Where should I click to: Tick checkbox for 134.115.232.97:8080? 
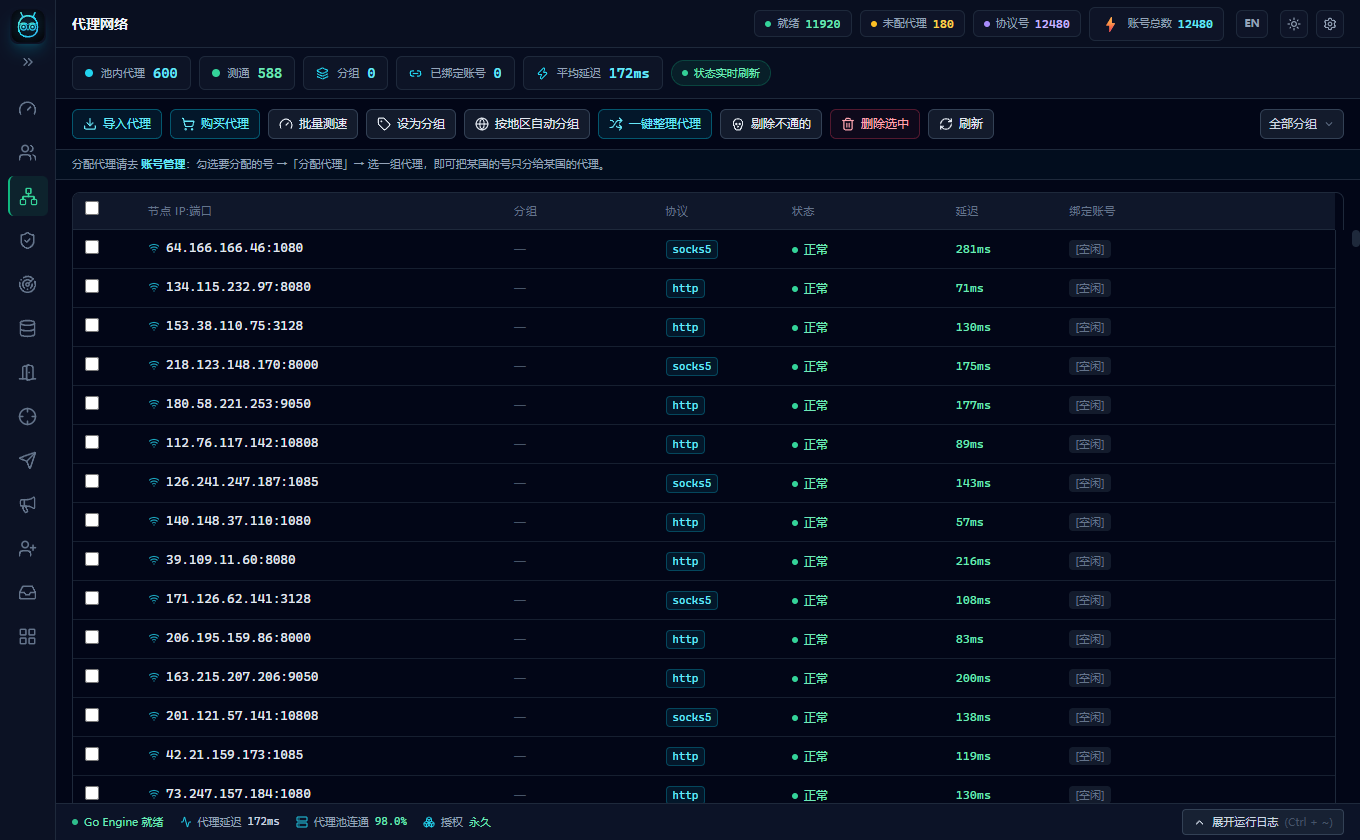pos(92,286)
